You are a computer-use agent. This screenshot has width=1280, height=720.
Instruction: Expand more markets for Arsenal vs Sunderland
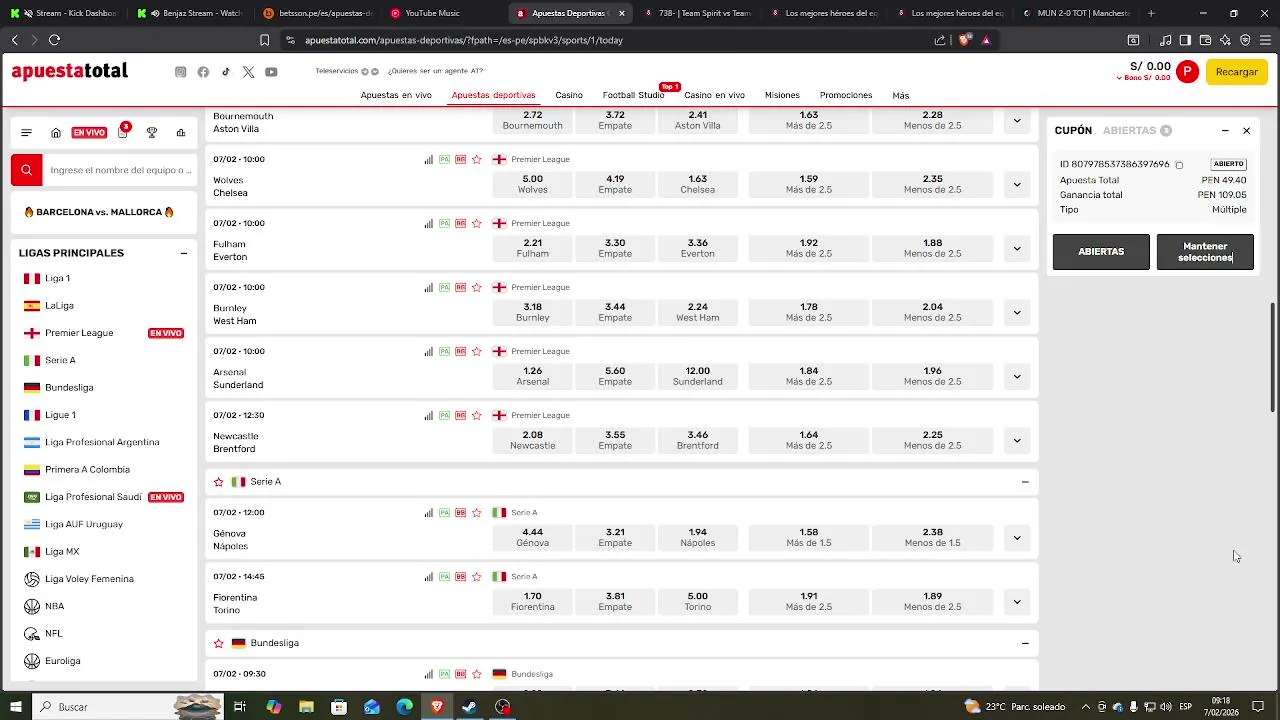(1017, 376)
